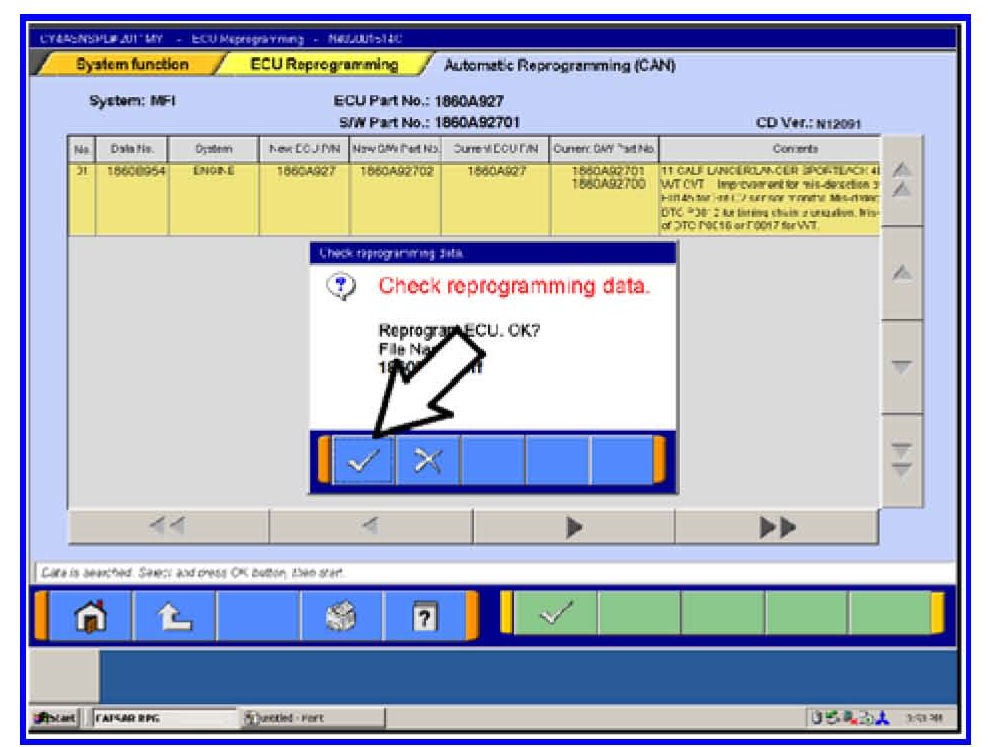Switch to the System function tab
The image size is (988, 747).
pyautogui.click(x=132, y=65)
